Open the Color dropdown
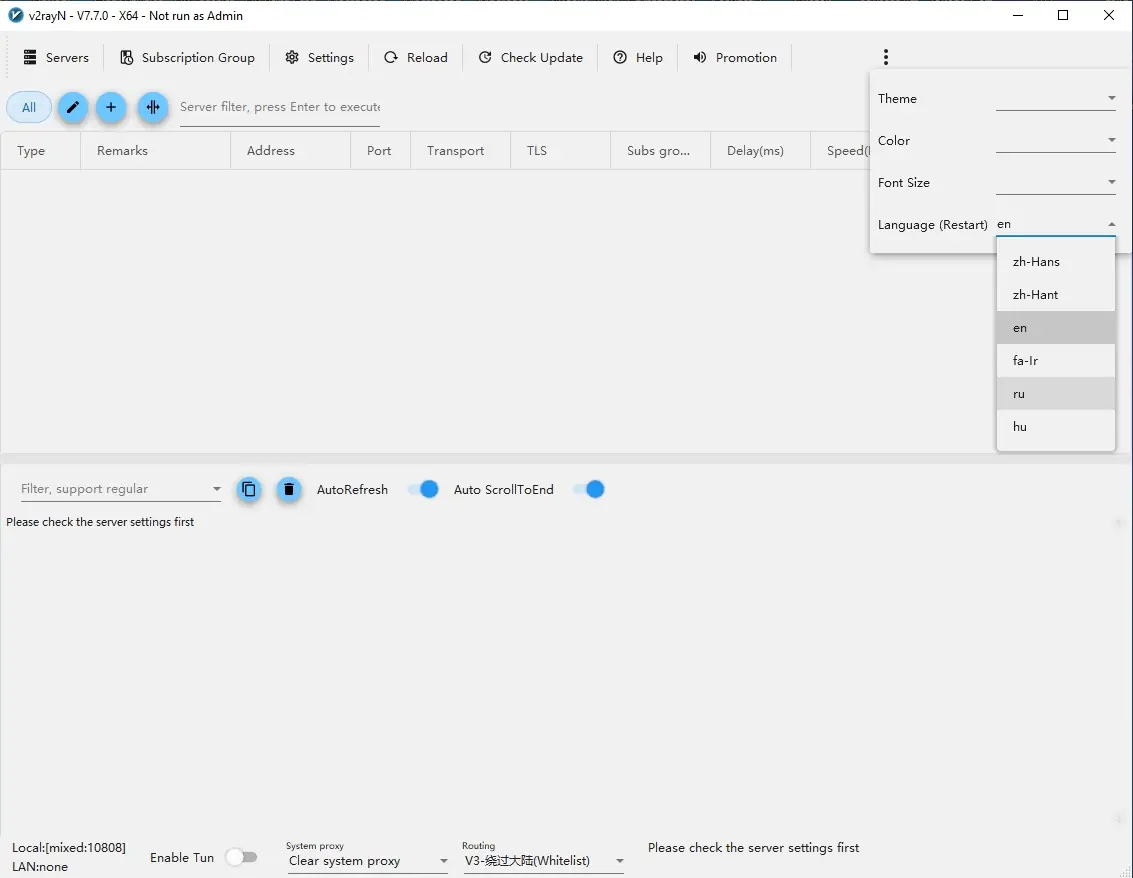1133x878 pixels. point(1056,141)
